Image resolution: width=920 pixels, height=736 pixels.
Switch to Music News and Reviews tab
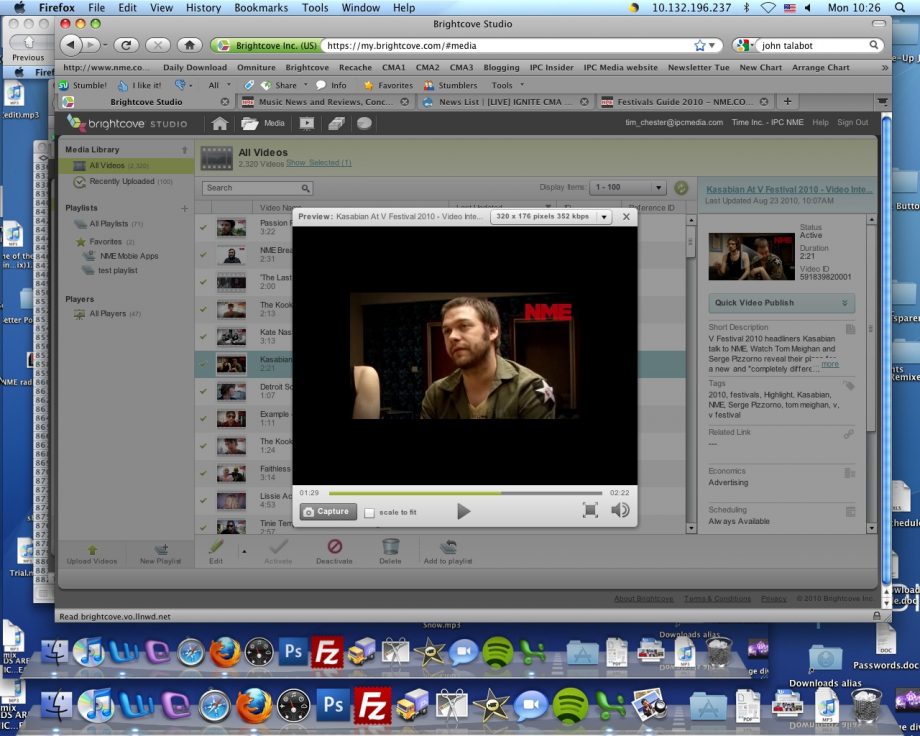tap(326, 102)
